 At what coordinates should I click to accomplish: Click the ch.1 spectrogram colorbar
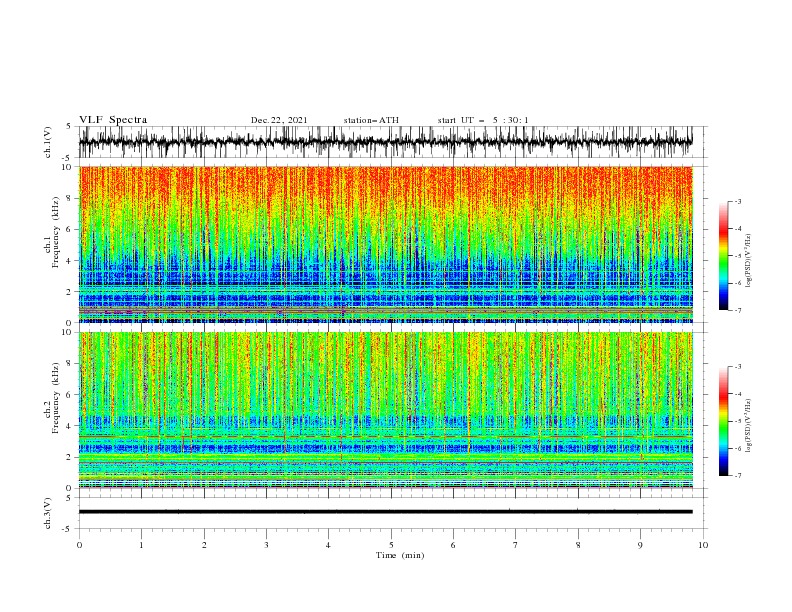pos(723,256)
